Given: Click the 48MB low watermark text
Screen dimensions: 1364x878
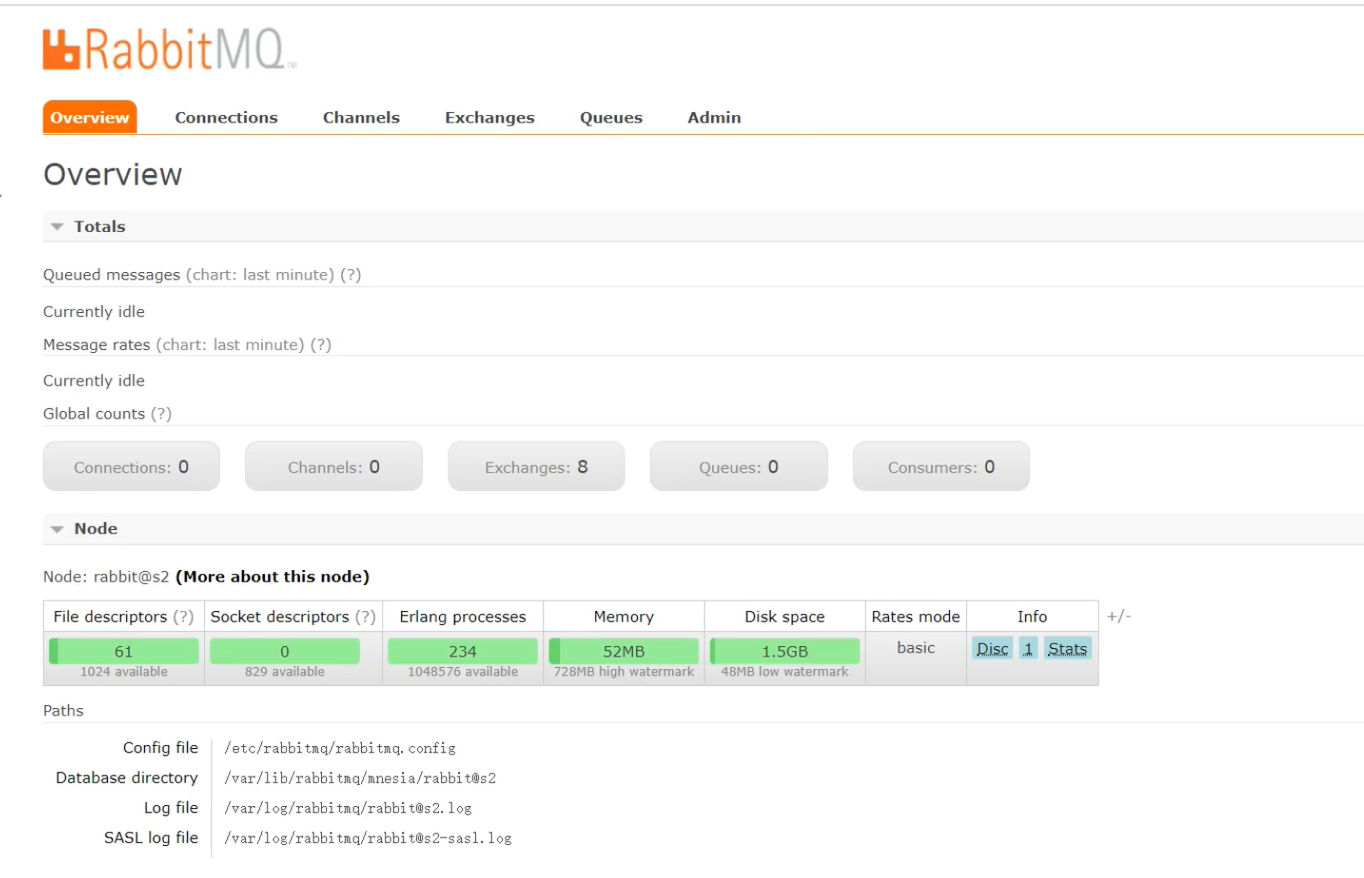Looking at the screenshot, I should (x=785, y=672).
